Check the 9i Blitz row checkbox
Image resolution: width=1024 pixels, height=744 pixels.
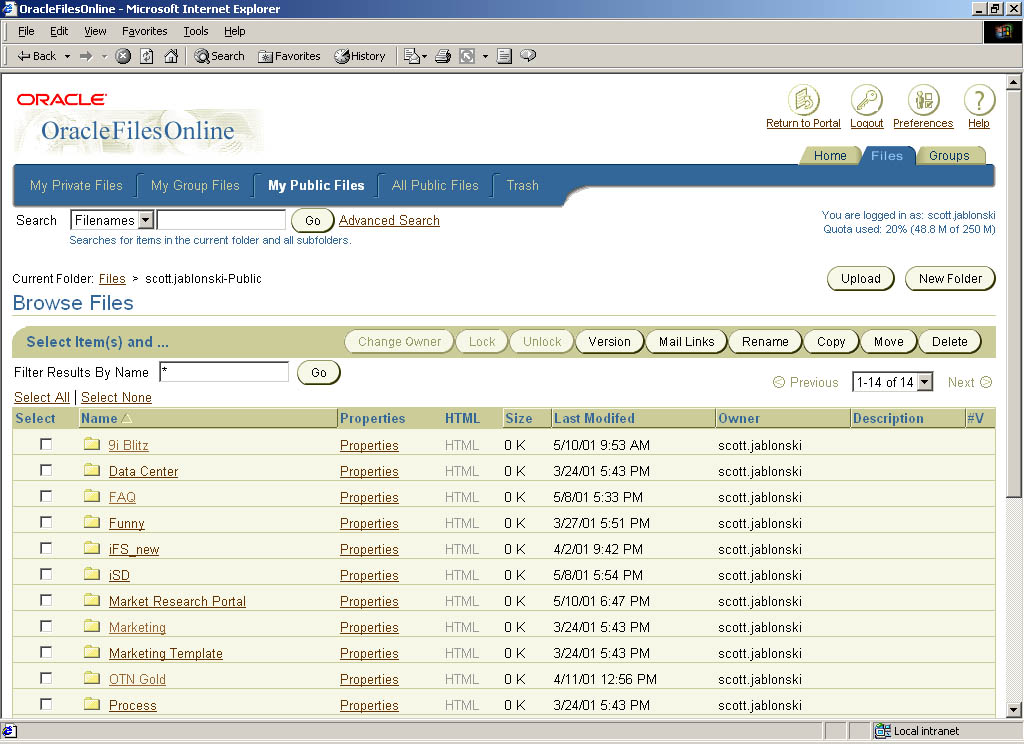(46, 444)
